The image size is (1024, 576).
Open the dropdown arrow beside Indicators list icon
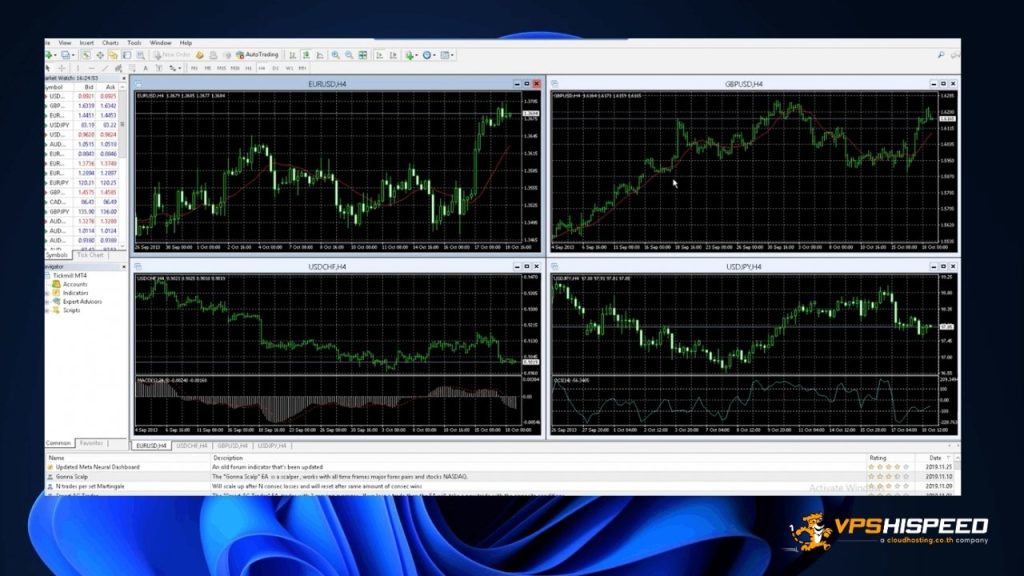click(417, 55)
